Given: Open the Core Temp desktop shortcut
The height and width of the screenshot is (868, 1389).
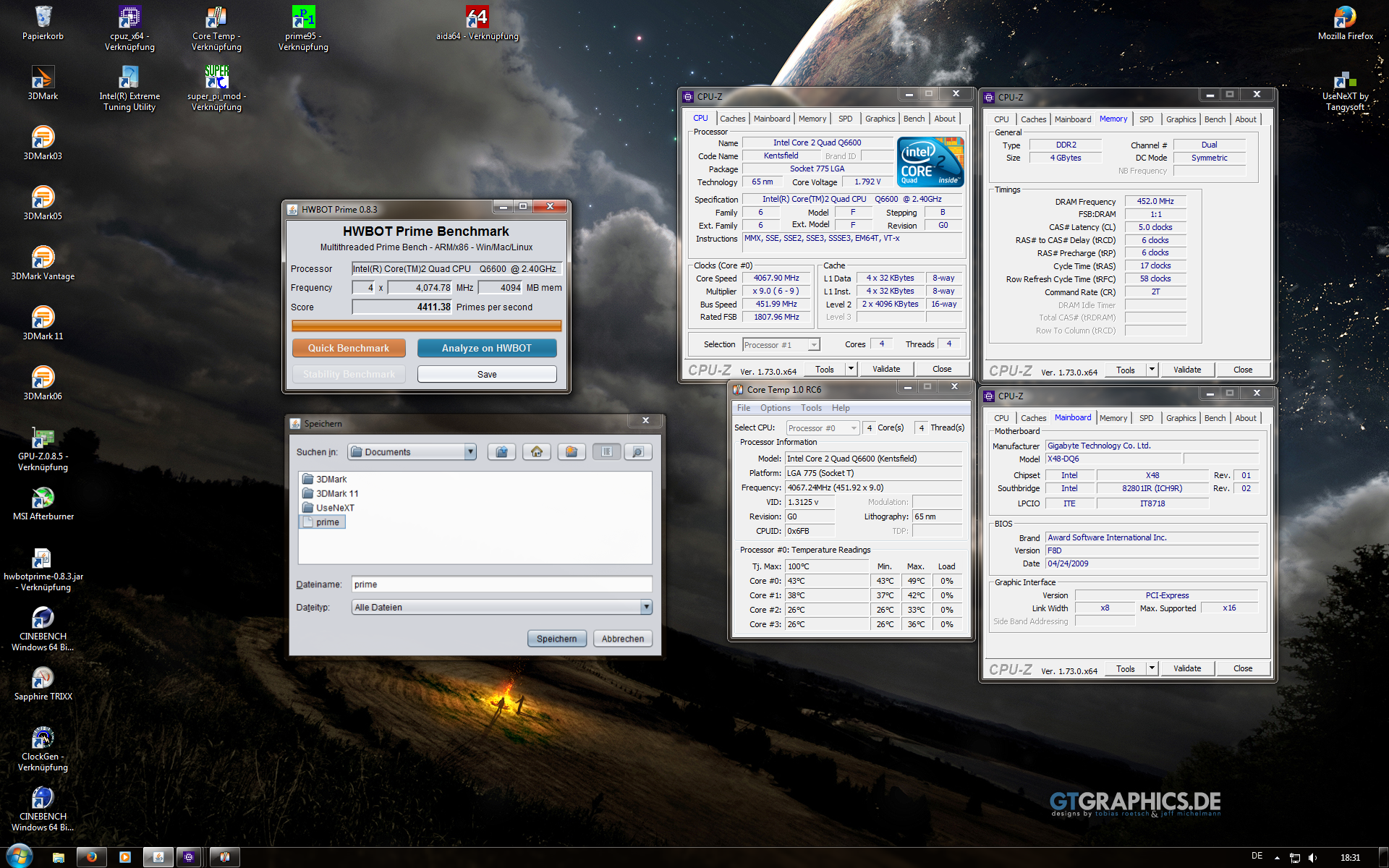Looking at the screenshot, I should [x=216, y=29].
